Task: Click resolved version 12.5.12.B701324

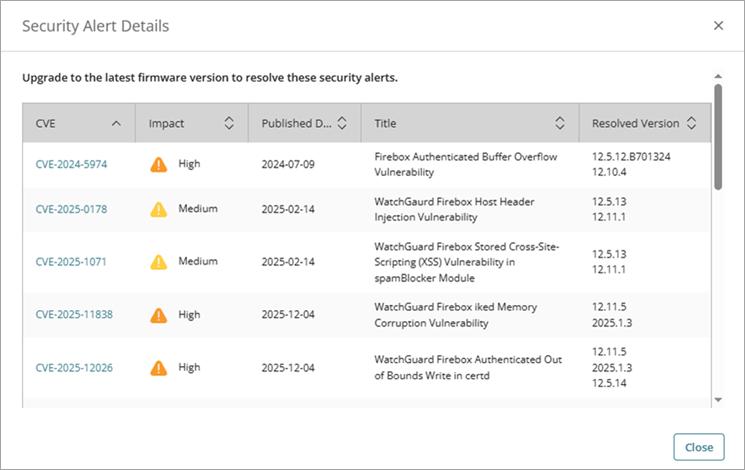Action: click(x=631, y=157)
